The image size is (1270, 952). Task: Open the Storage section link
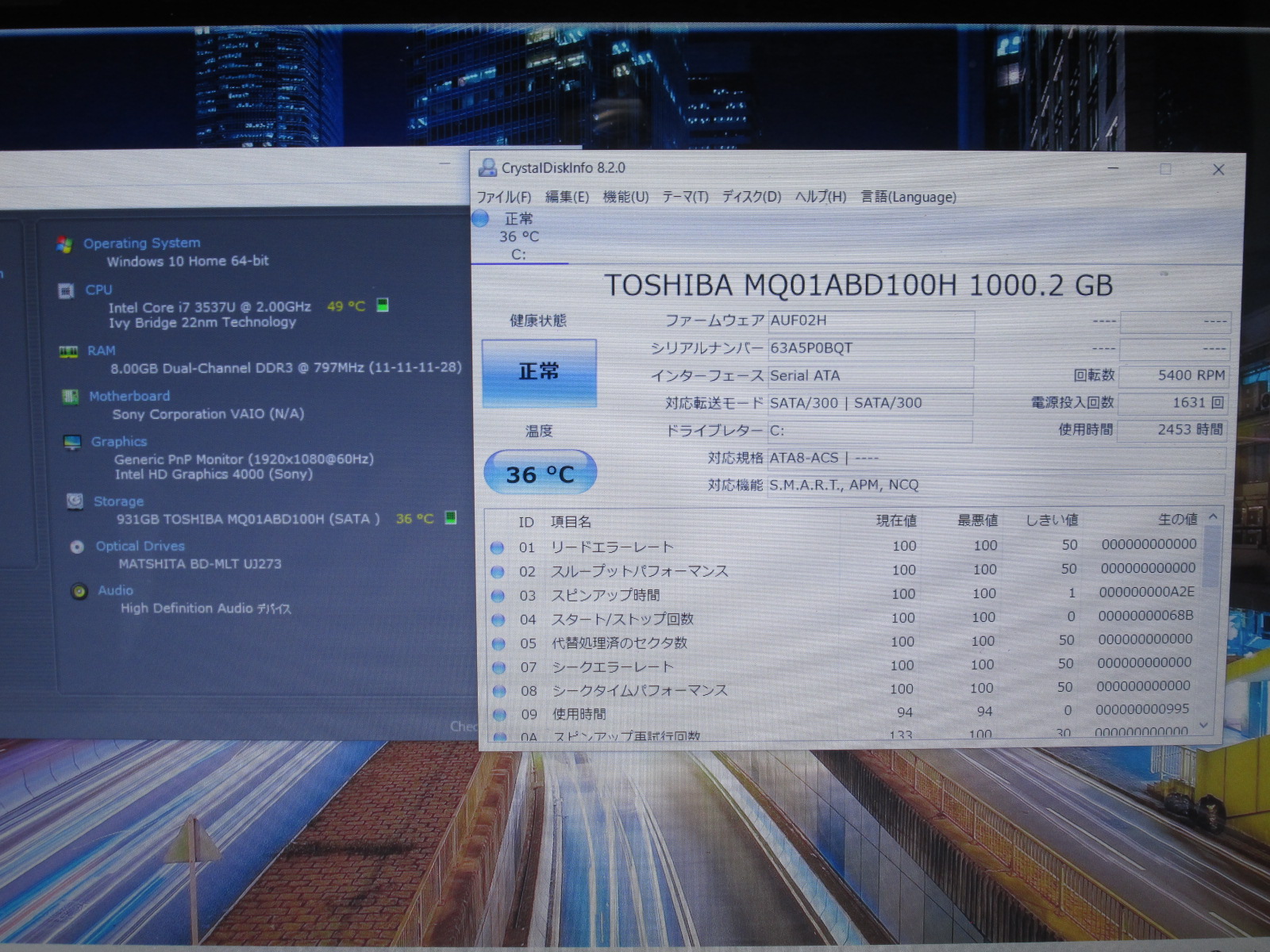click(118, 501)
